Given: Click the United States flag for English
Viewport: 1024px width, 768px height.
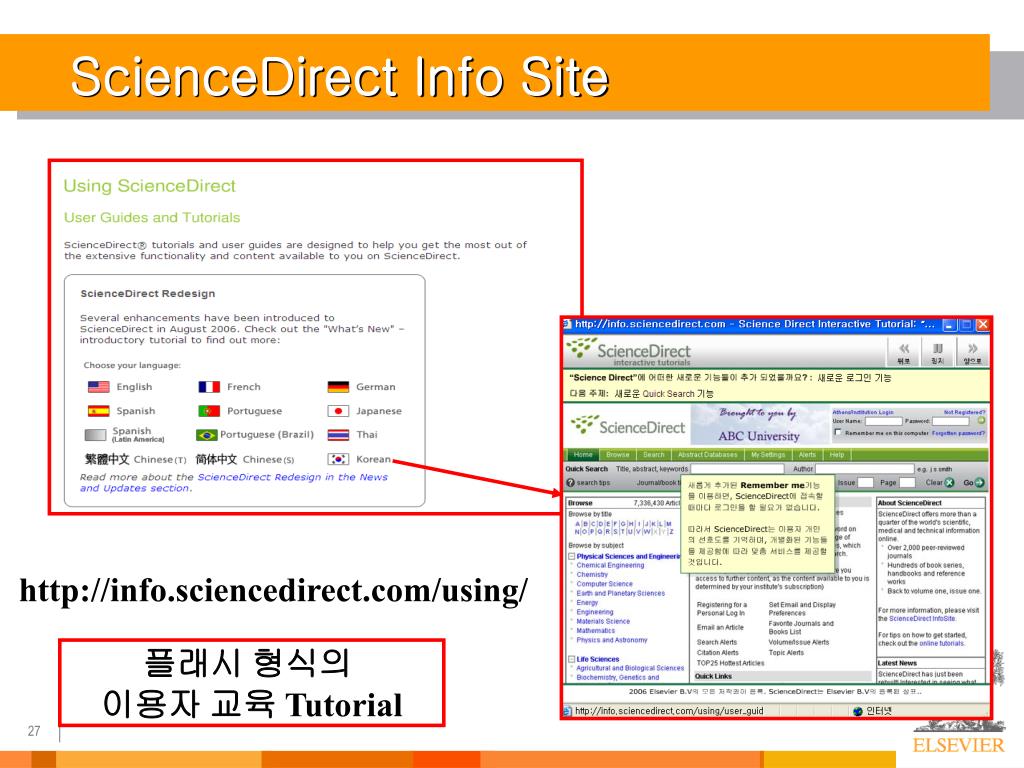Looking at the screenshot, I should pyautogui.click(x=99, y=387).
